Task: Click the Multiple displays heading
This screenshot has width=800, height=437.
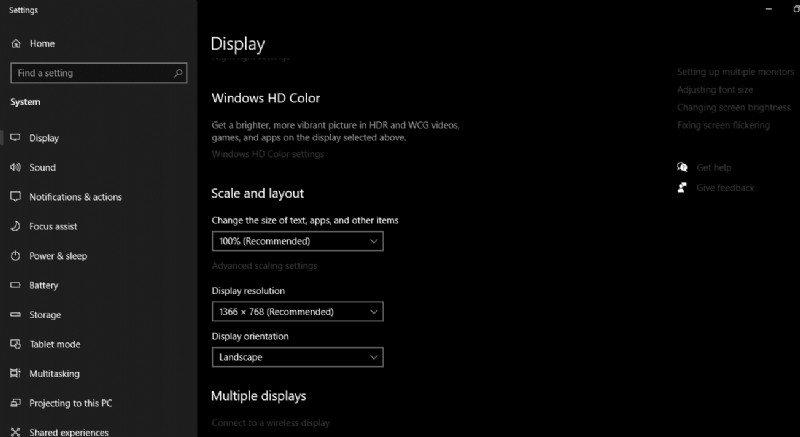Action: point(259,396)
